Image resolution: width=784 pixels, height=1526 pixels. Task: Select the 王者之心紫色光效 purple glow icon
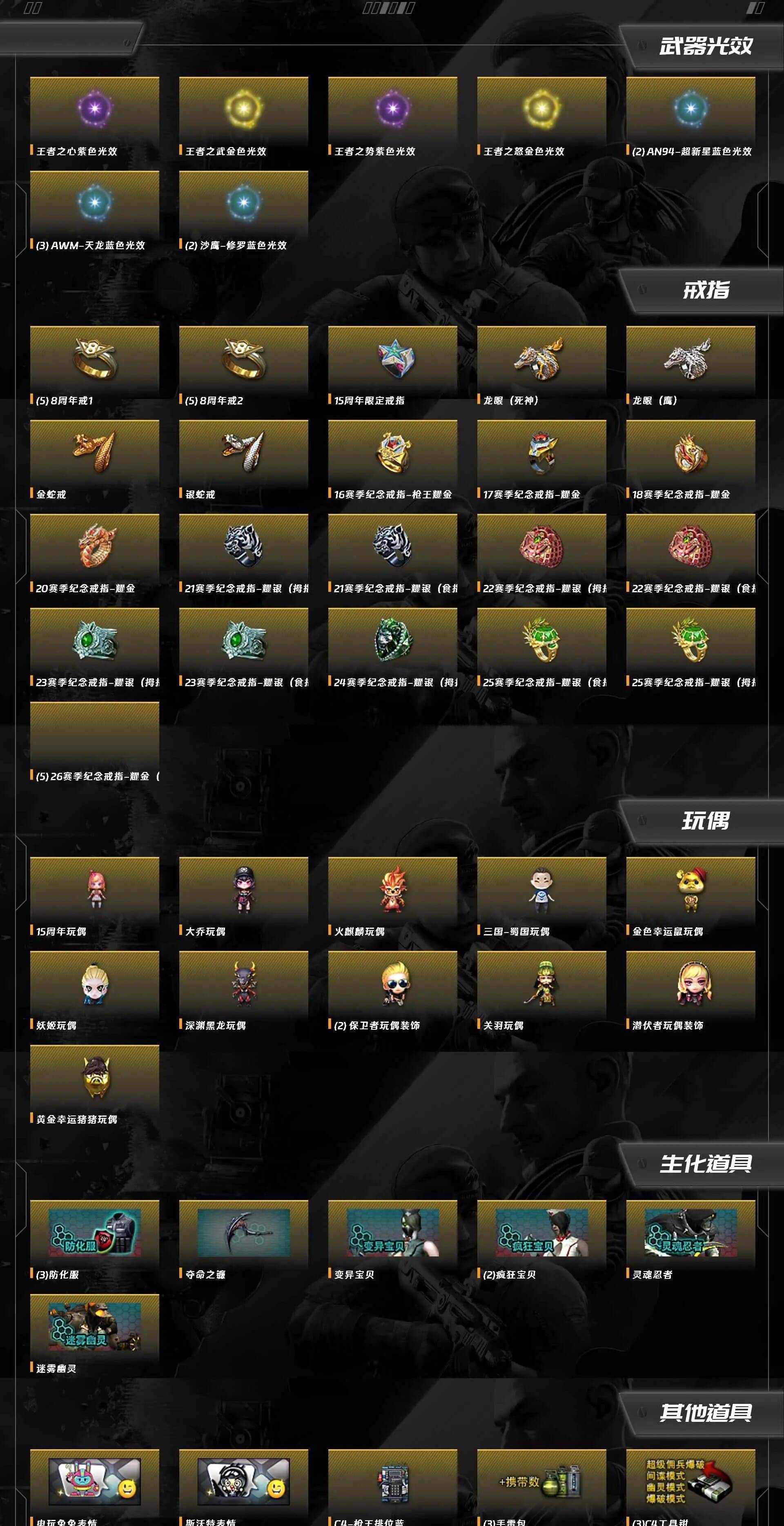(95, 108)
